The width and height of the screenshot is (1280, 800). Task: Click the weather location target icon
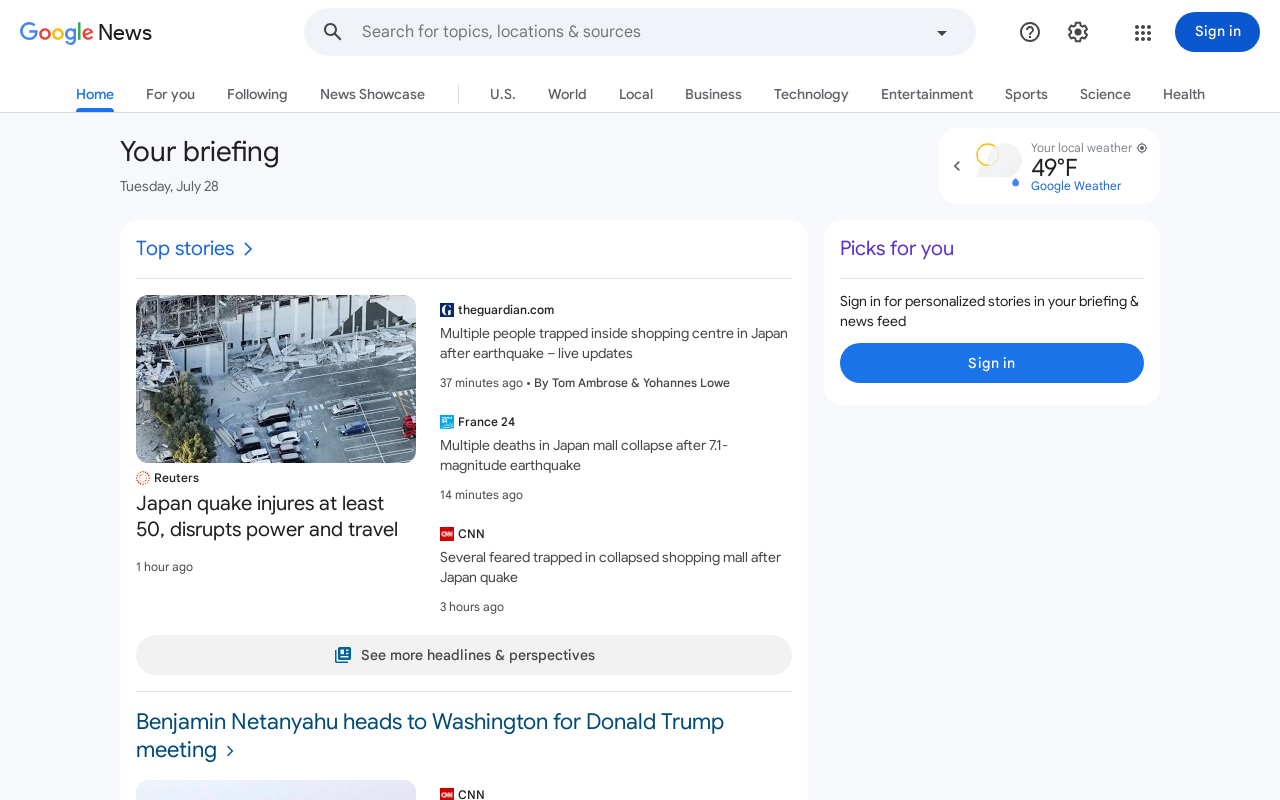[x=1142, y=148]
